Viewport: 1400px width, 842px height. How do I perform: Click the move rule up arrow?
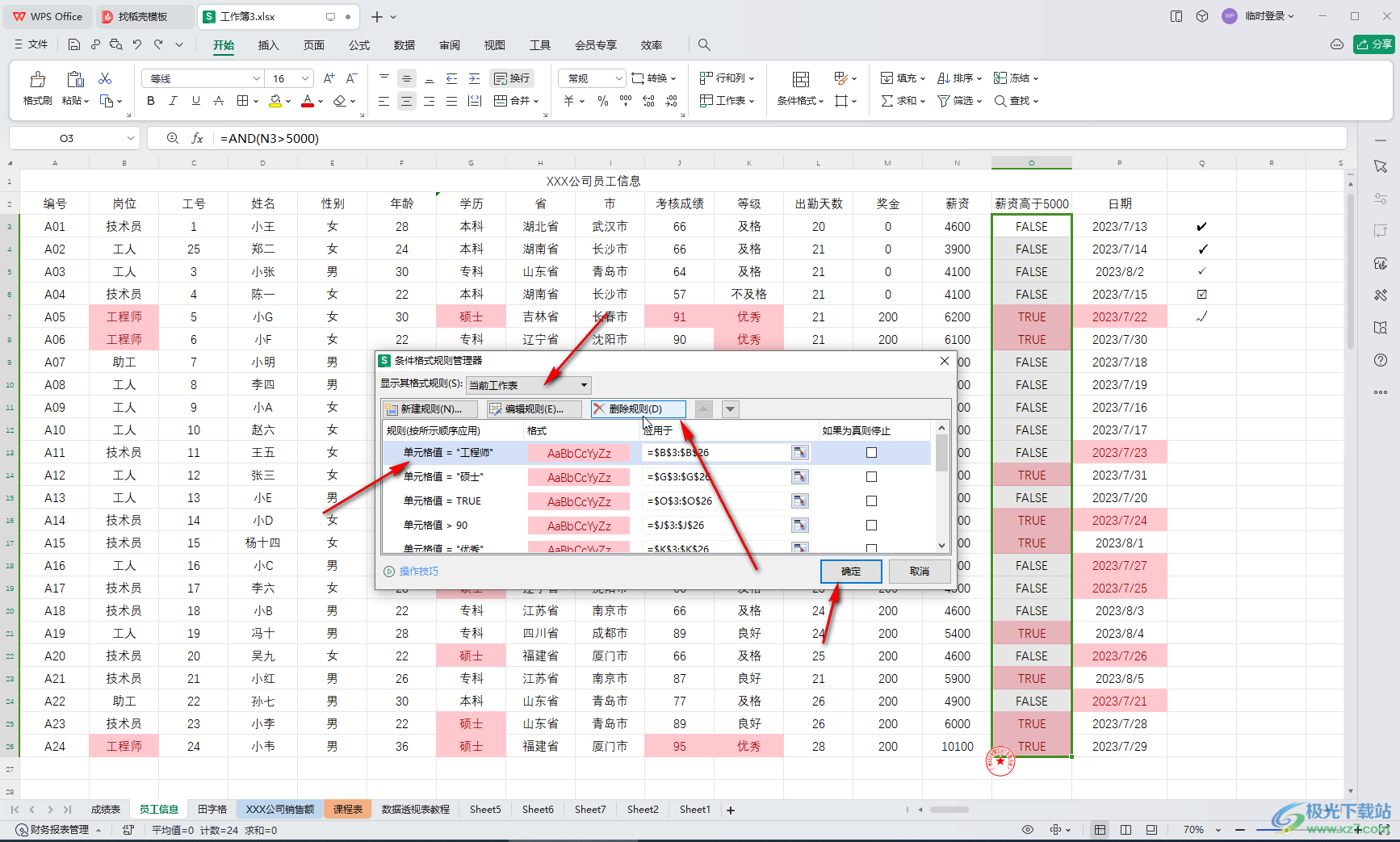704,409
